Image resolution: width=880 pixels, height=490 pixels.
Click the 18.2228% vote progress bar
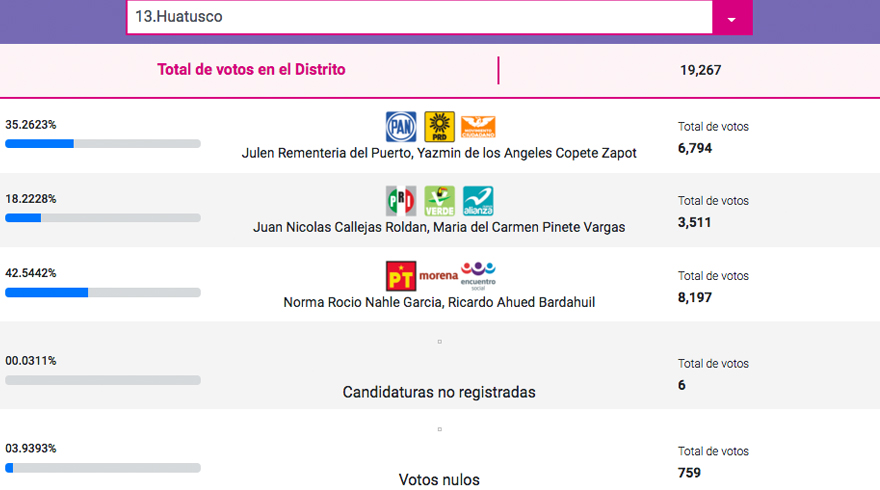click(x=103, y=218)
